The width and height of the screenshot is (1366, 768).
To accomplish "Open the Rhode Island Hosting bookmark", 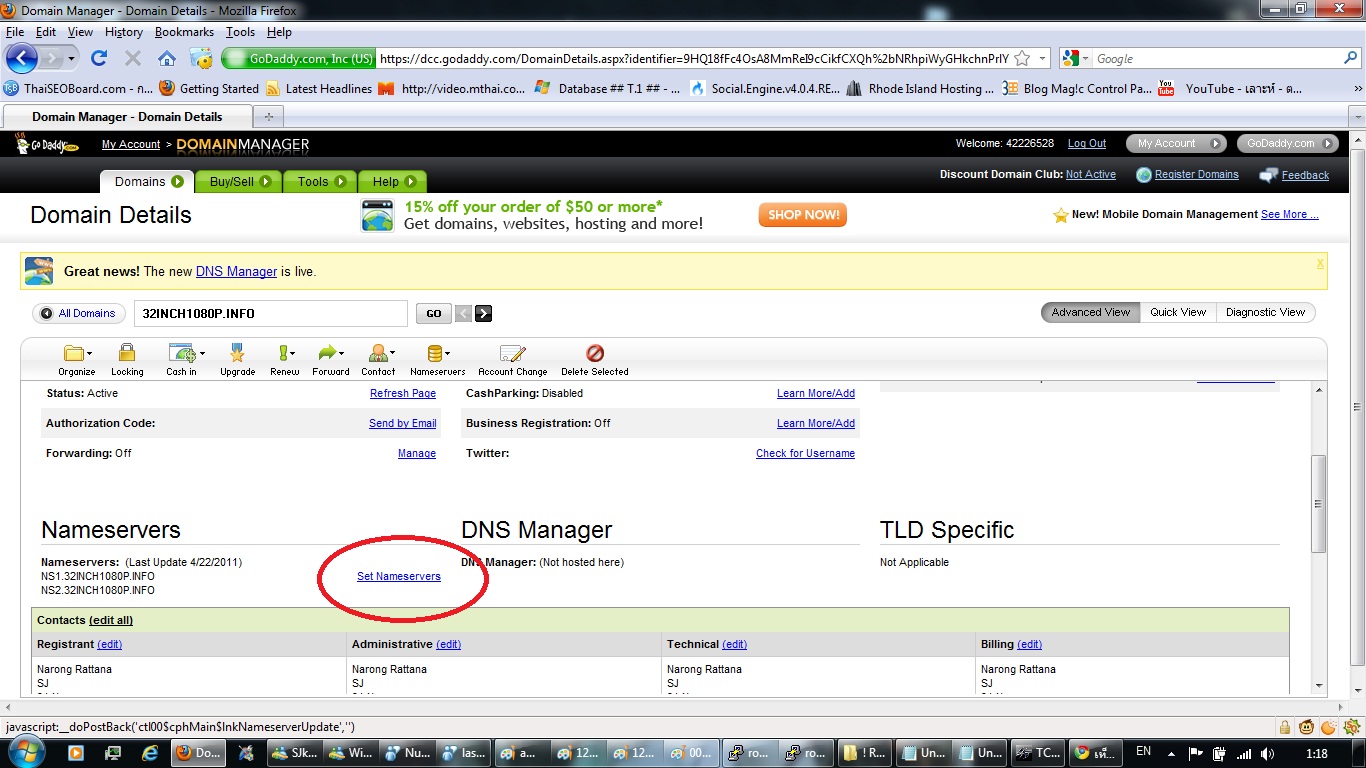I will (x=920, y=89).
